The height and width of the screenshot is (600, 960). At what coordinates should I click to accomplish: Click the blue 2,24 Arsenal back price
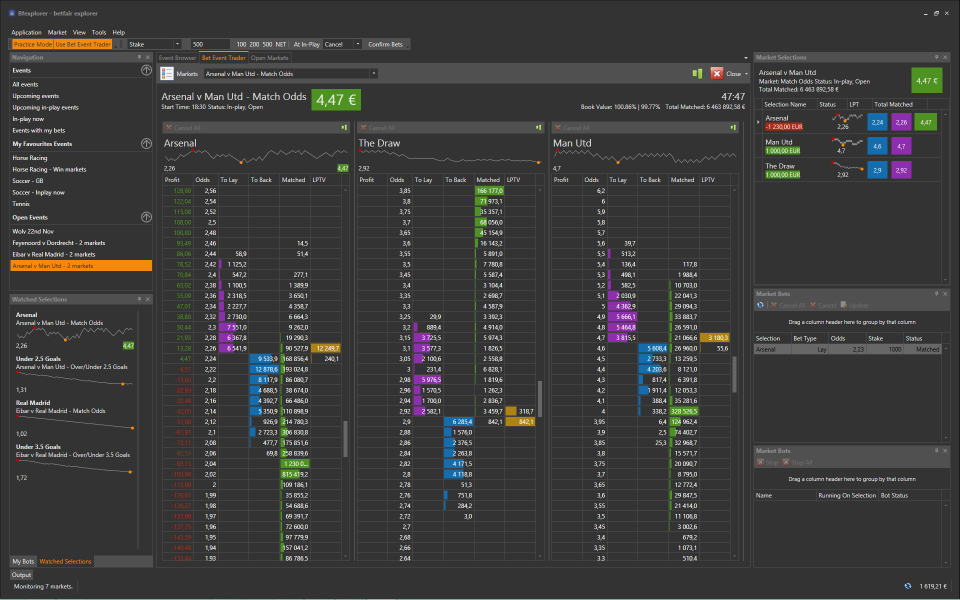pyautogui.click(x=877, y=121)
